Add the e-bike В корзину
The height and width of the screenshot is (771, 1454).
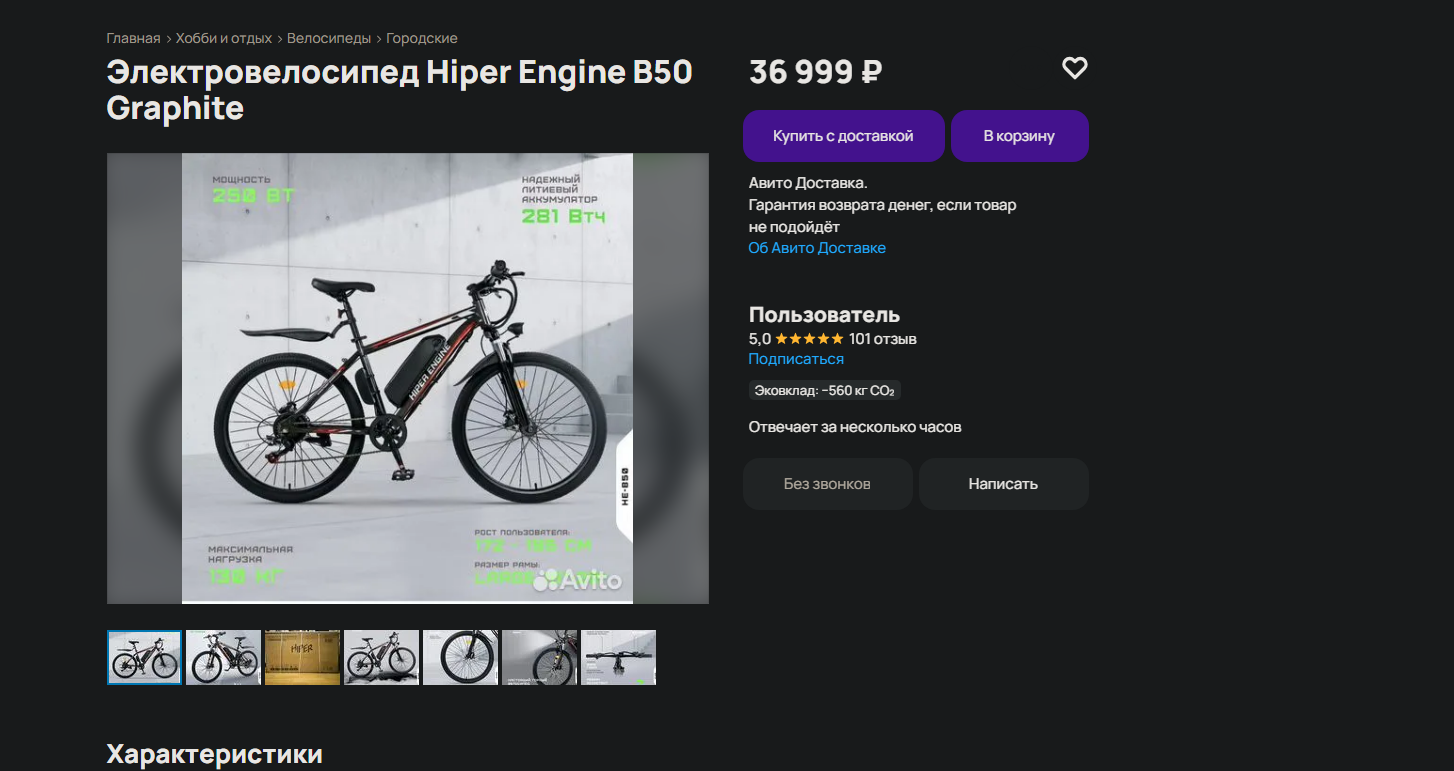(1019, 136)
